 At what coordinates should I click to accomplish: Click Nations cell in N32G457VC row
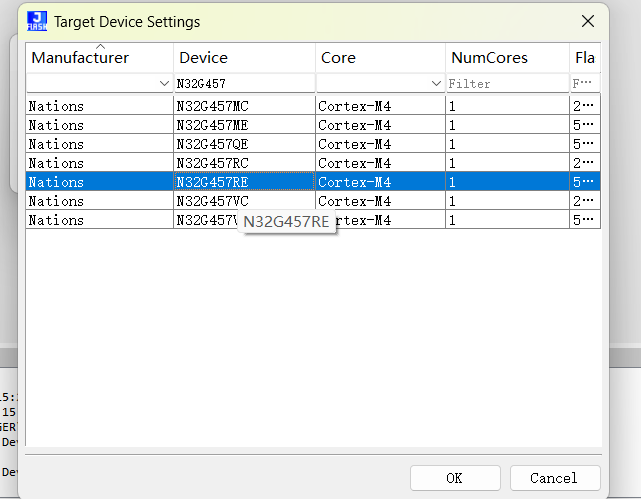[99, 201]
